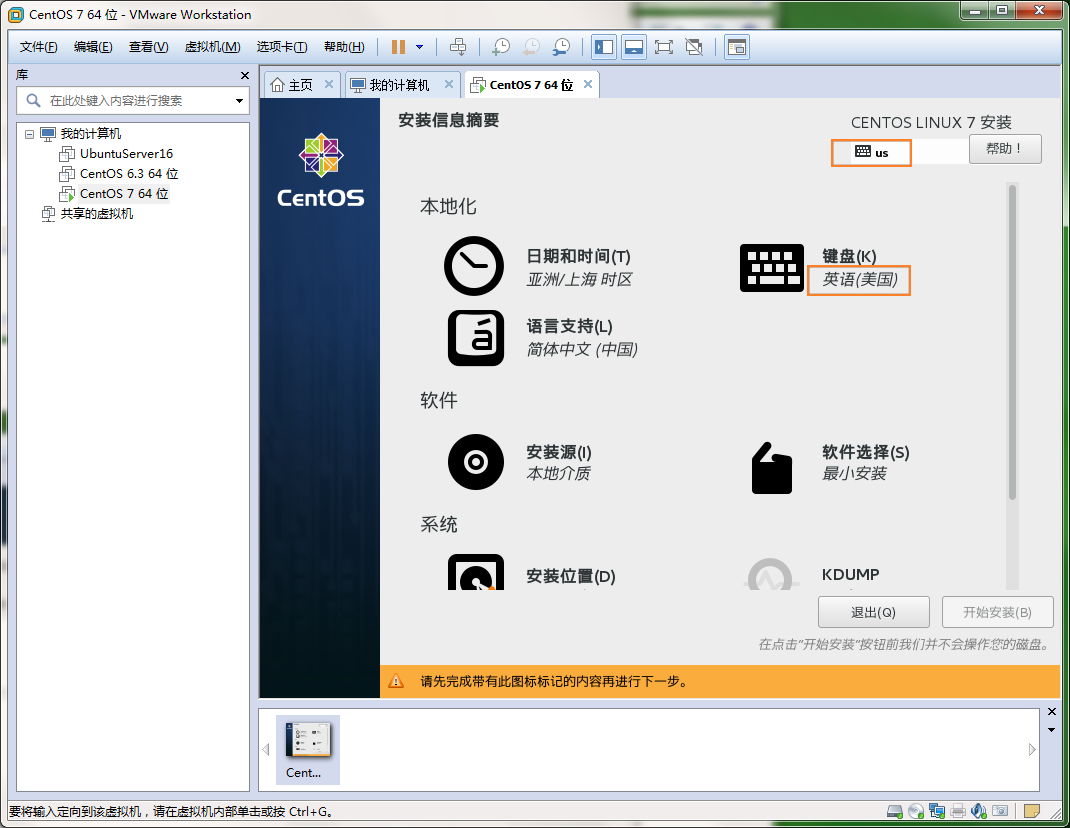Select UbuntuServer16 in the library tree
Image resolution: width=1070 pixels, height=828 pixels.
(126, 154)
